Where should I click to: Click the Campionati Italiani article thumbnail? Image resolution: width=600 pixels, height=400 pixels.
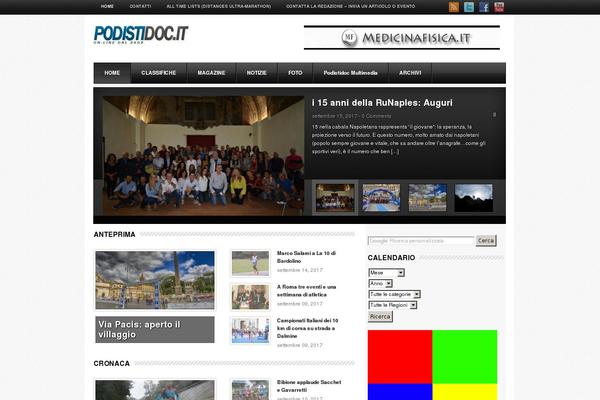pos(250,331)
